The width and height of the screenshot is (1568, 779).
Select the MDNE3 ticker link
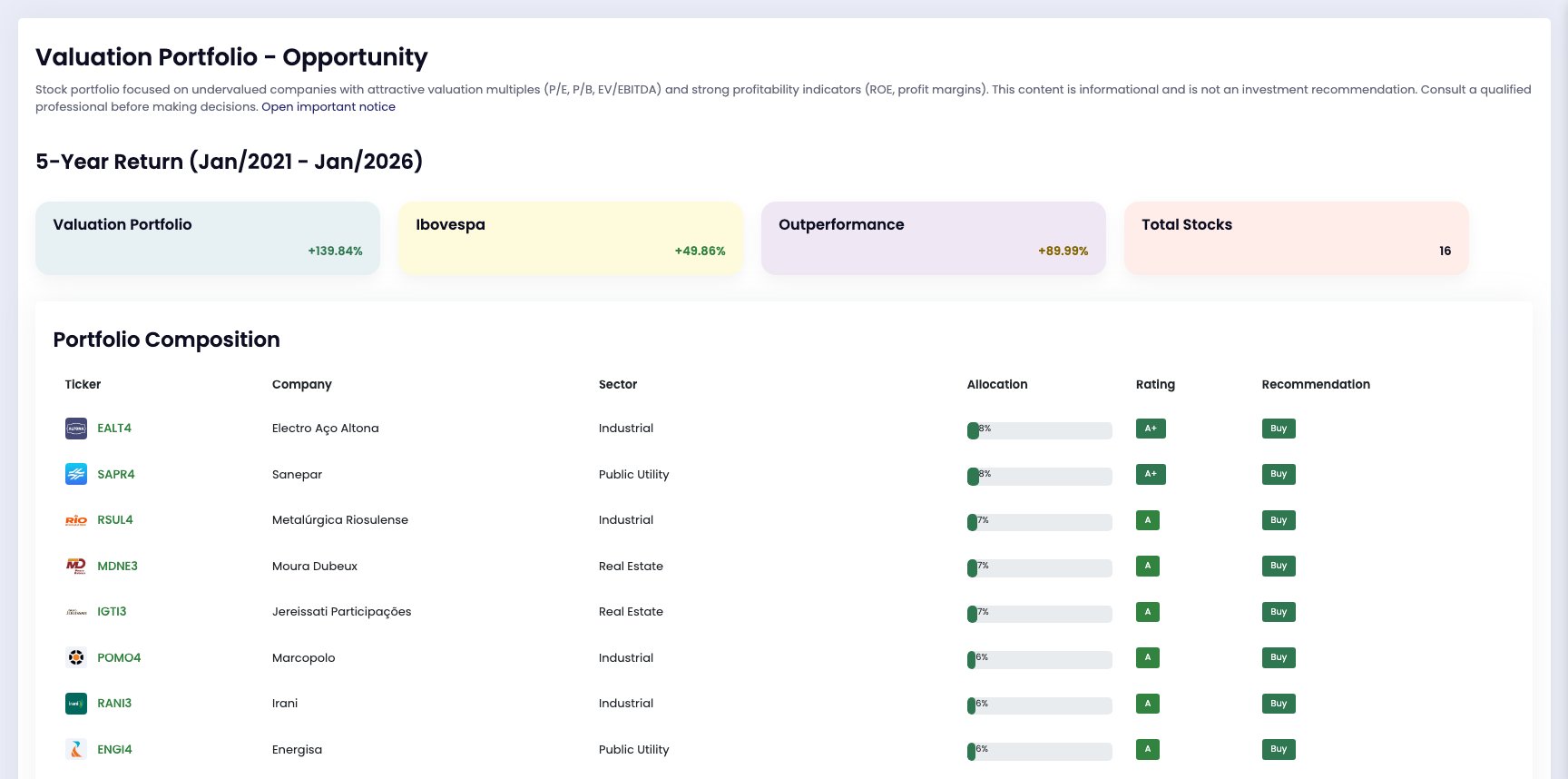(x=118, y=566)
